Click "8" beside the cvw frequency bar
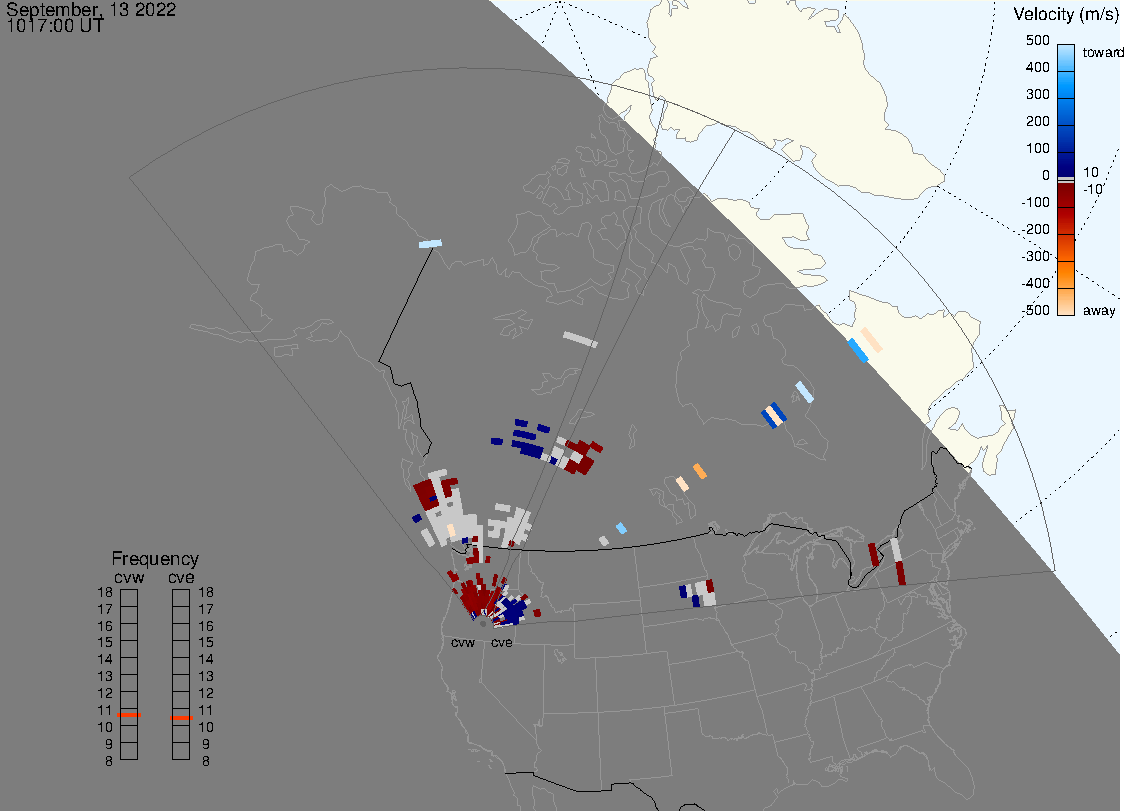This screenshot has height=811, width=1124. click(x=109, y=762)
